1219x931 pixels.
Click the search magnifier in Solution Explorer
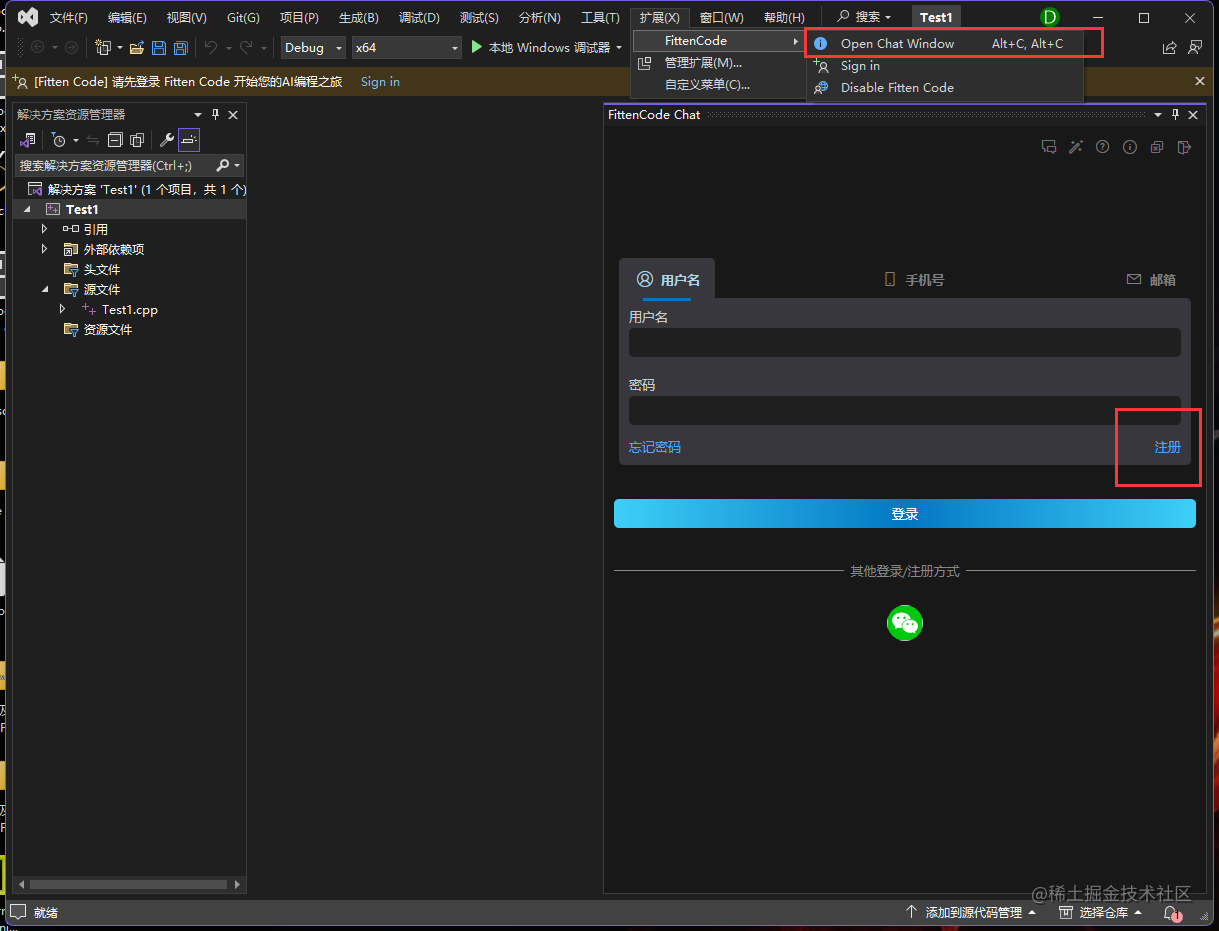pos(222,165)
